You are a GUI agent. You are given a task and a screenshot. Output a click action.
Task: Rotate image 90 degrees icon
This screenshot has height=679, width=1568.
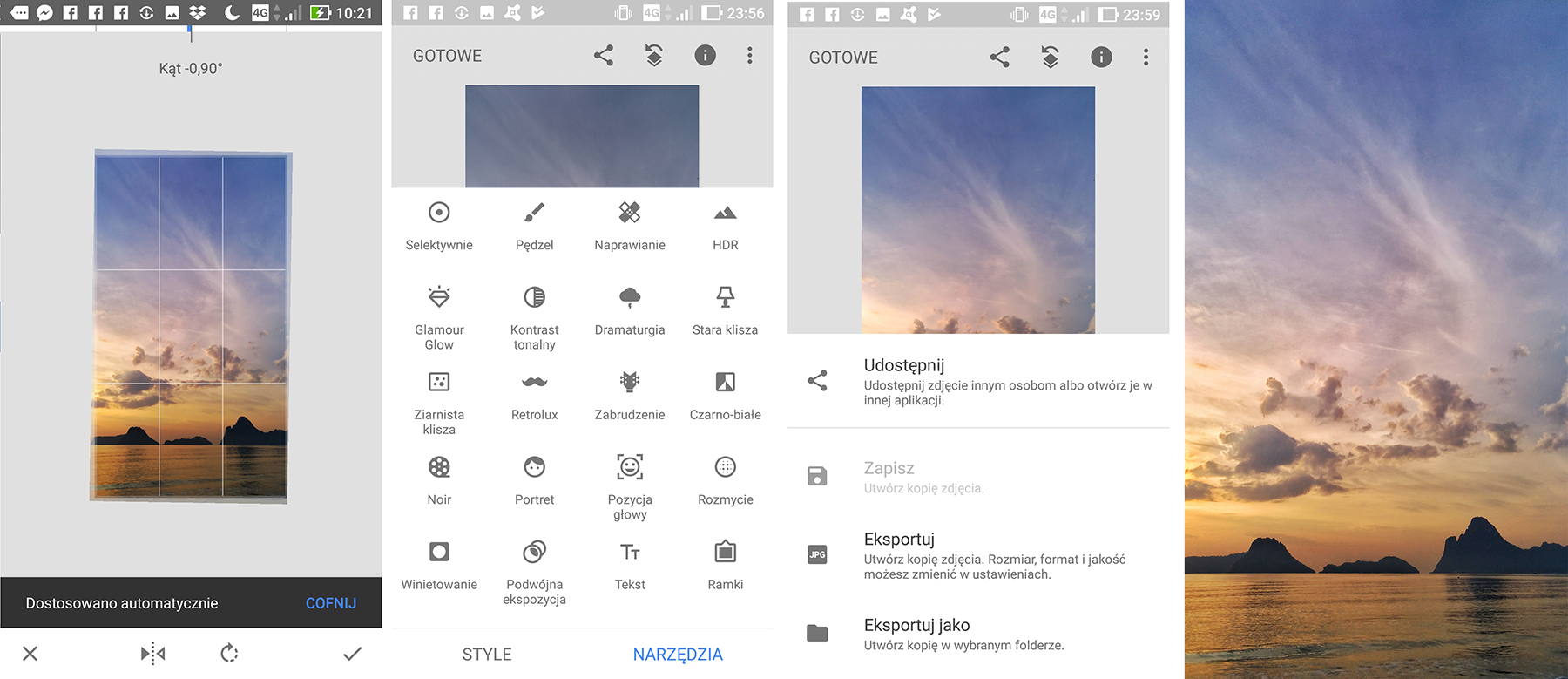[x=229, y=653]
